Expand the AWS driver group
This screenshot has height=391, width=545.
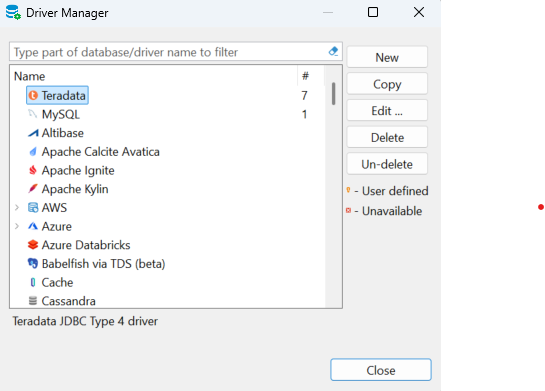coord(17,207)
